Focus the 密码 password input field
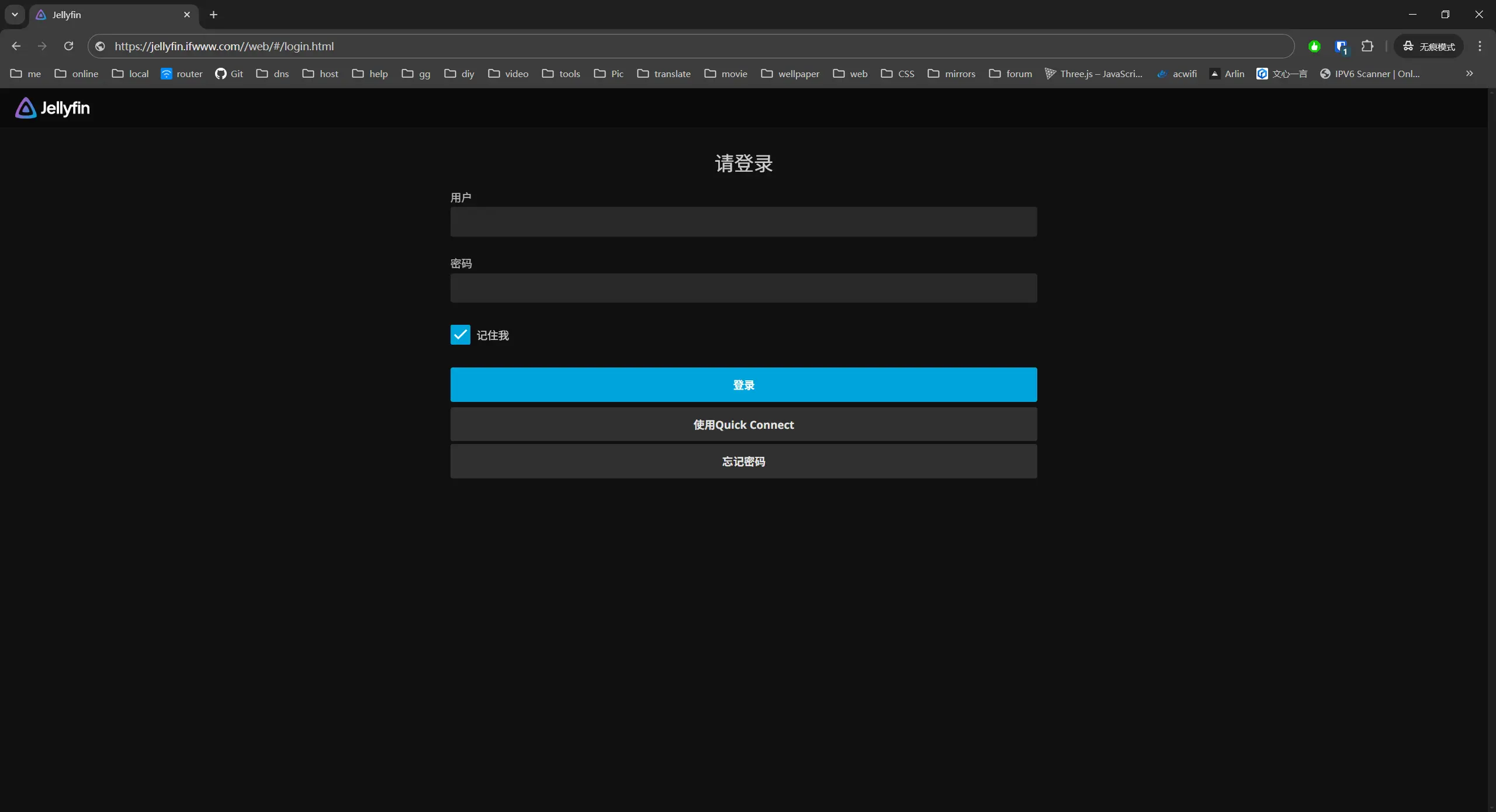Screen dimensions: 1496x812 (743, 288)
